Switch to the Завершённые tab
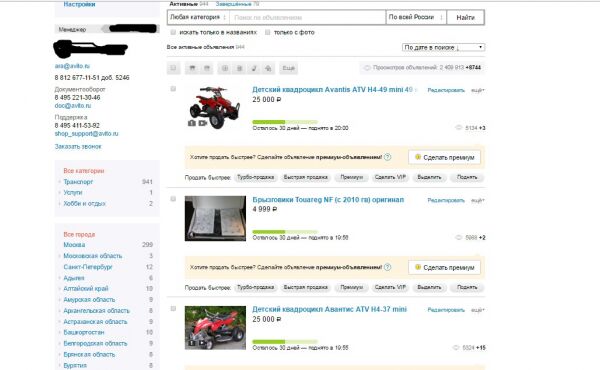 tap(233, 4)
